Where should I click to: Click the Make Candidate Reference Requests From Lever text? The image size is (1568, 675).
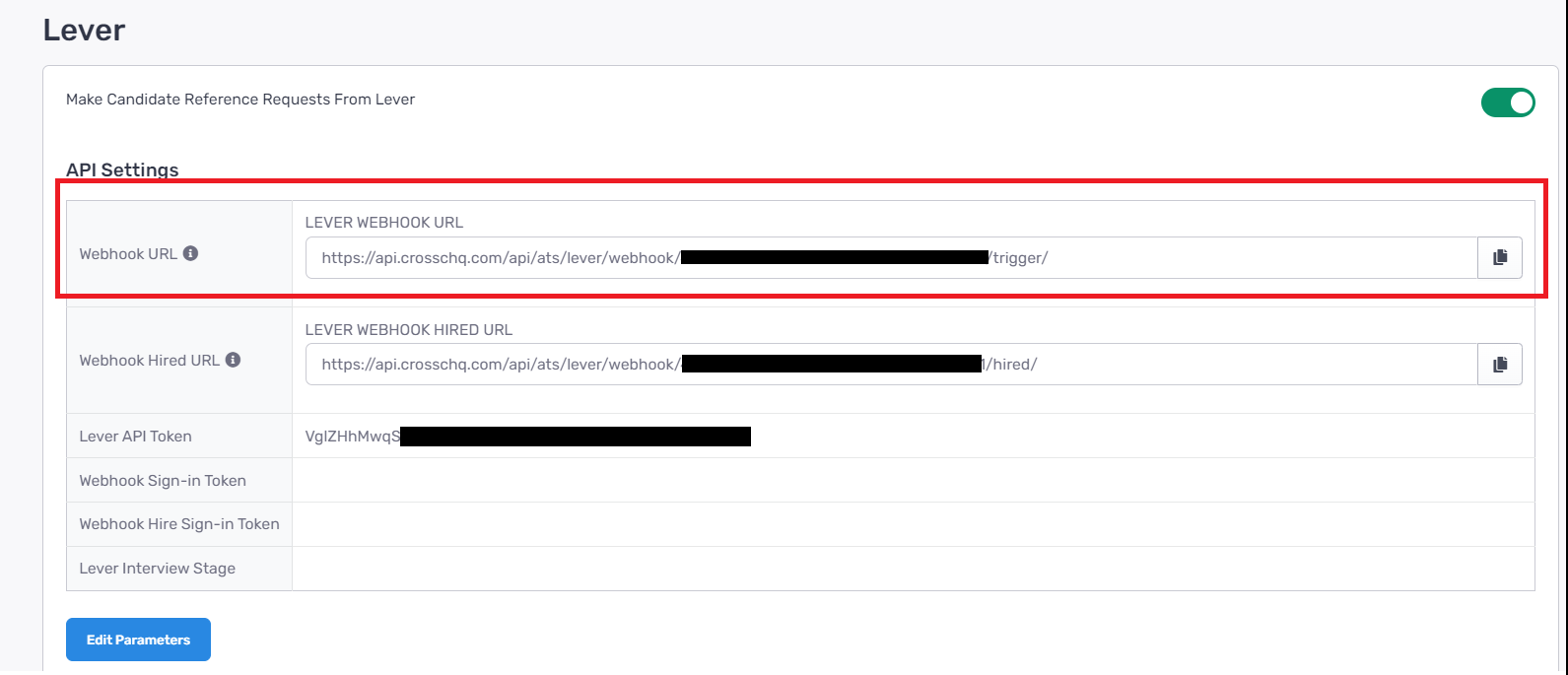[x=240, y=100]
